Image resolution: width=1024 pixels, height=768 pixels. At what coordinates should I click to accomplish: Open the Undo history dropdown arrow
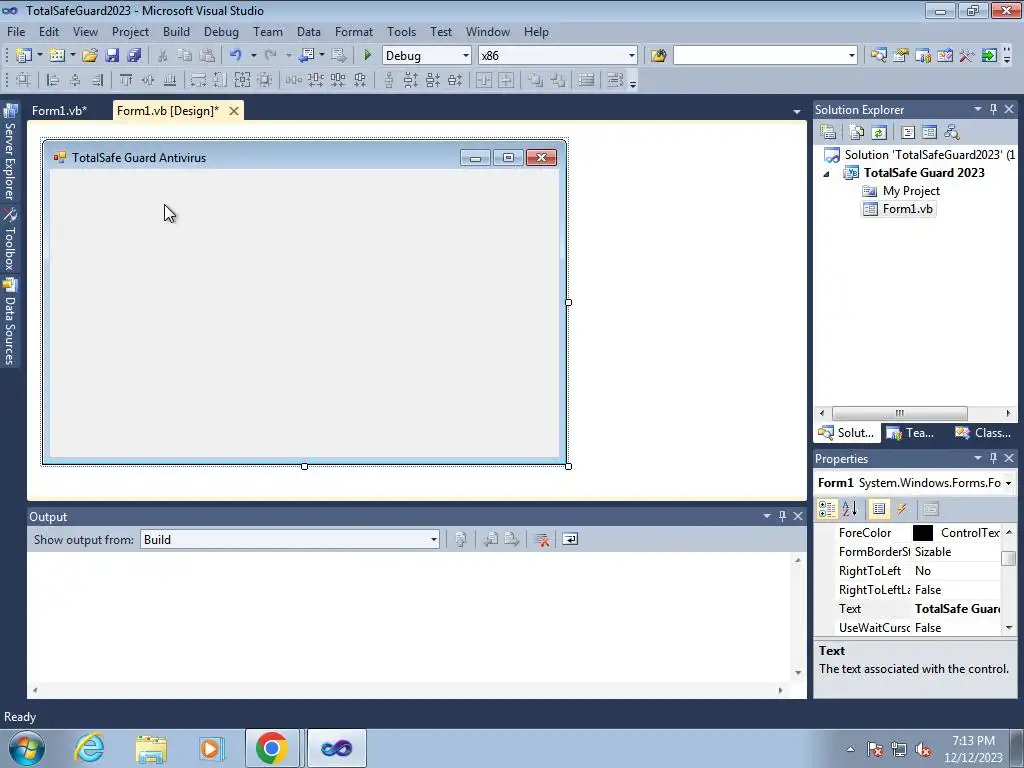click(253, 56)
